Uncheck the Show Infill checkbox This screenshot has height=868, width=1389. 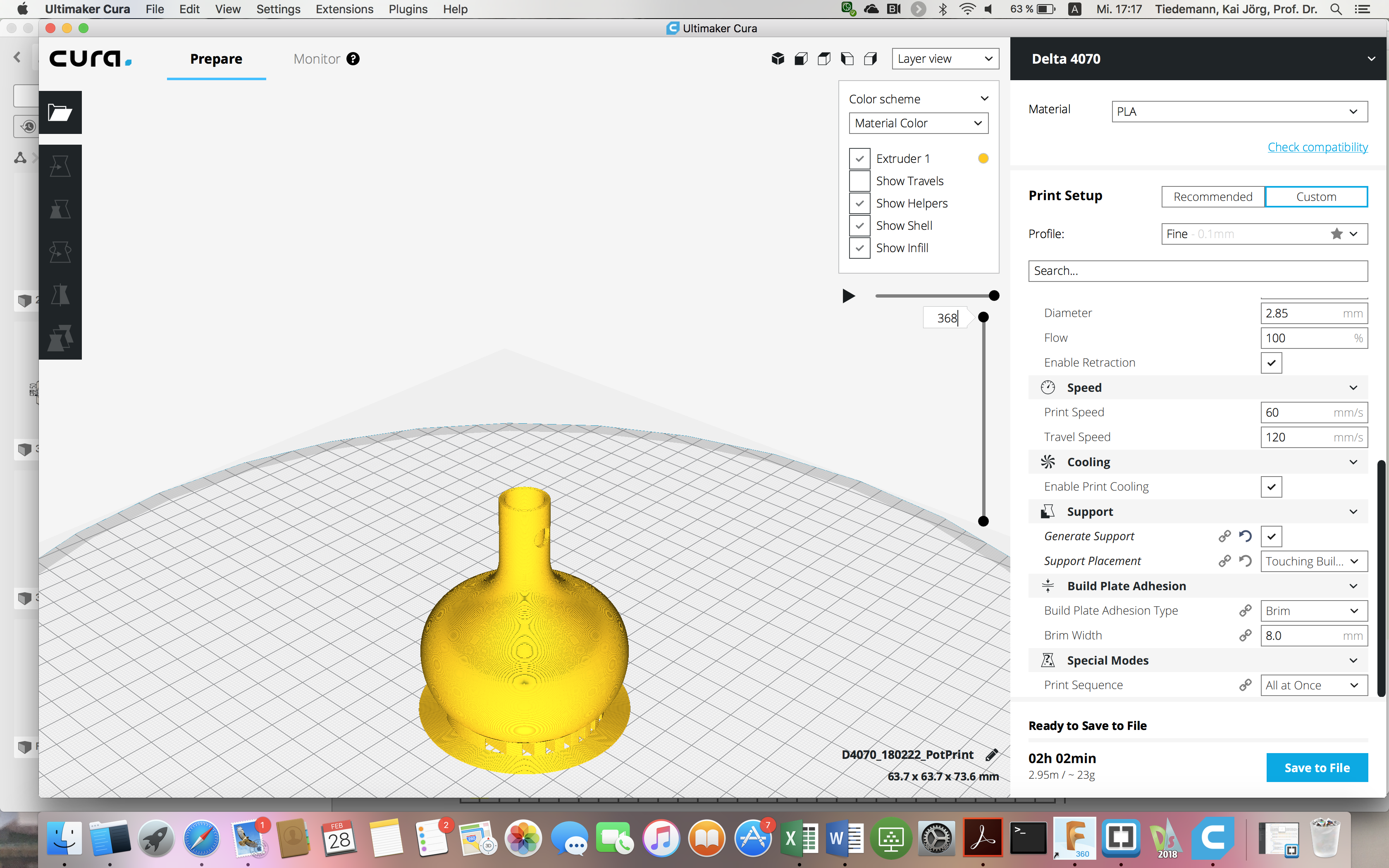859,248
